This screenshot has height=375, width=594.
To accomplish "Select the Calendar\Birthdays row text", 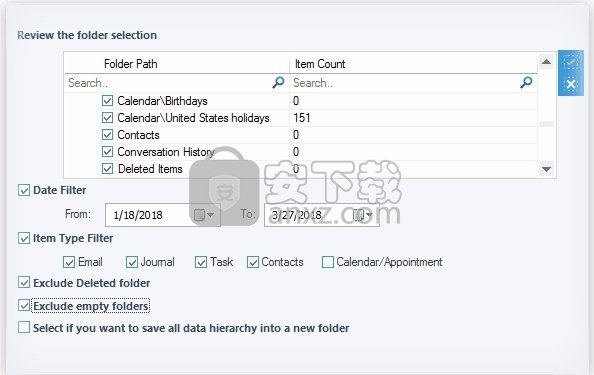I will pos(162,101).
